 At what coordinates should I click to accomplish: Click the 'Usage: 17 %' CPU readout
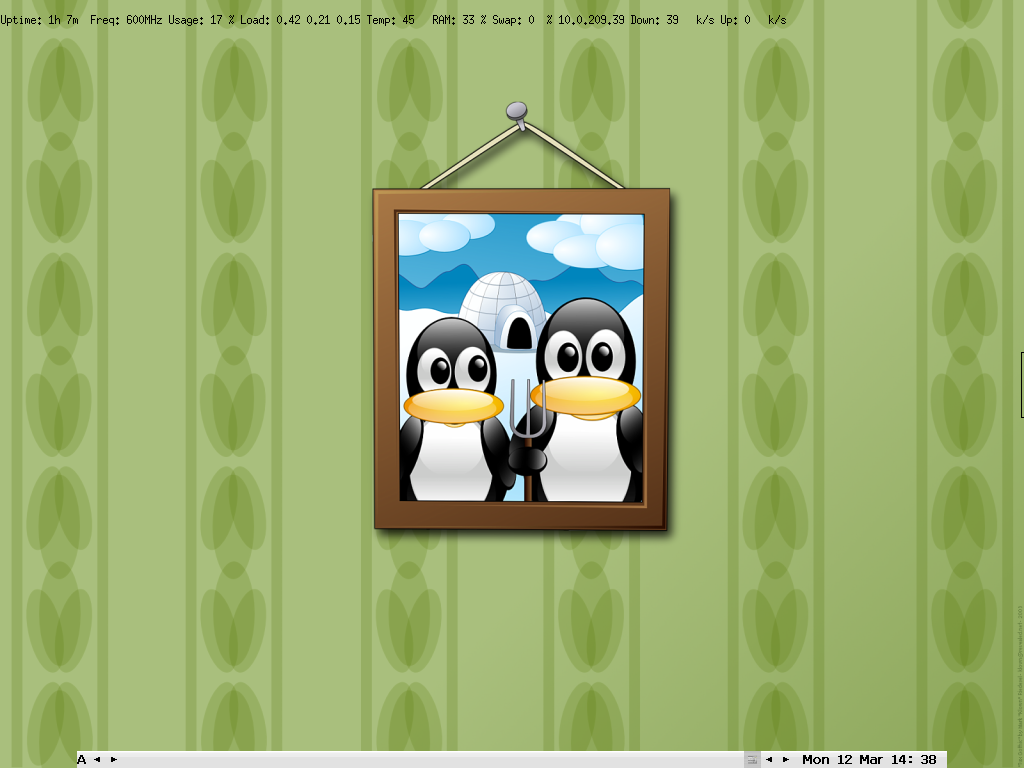click(x=201, y=20)
